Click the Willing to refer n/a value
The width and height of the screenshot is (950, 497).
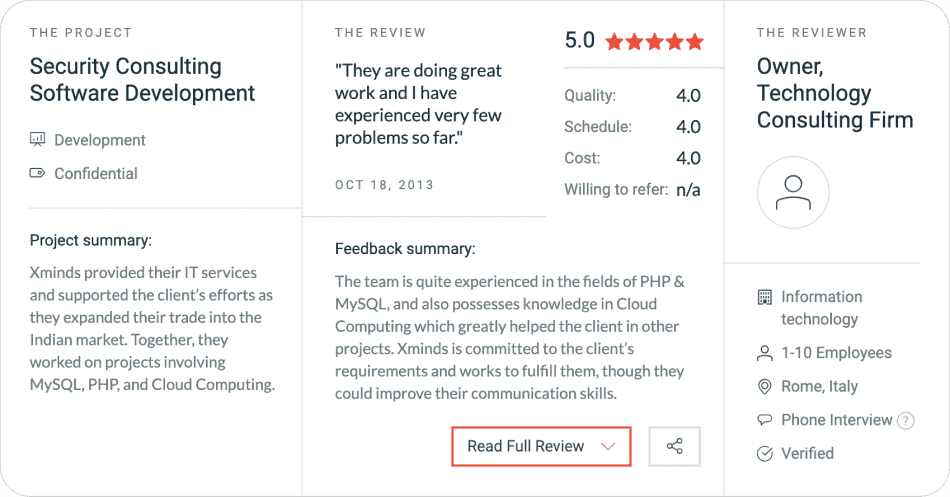[688, 189]
